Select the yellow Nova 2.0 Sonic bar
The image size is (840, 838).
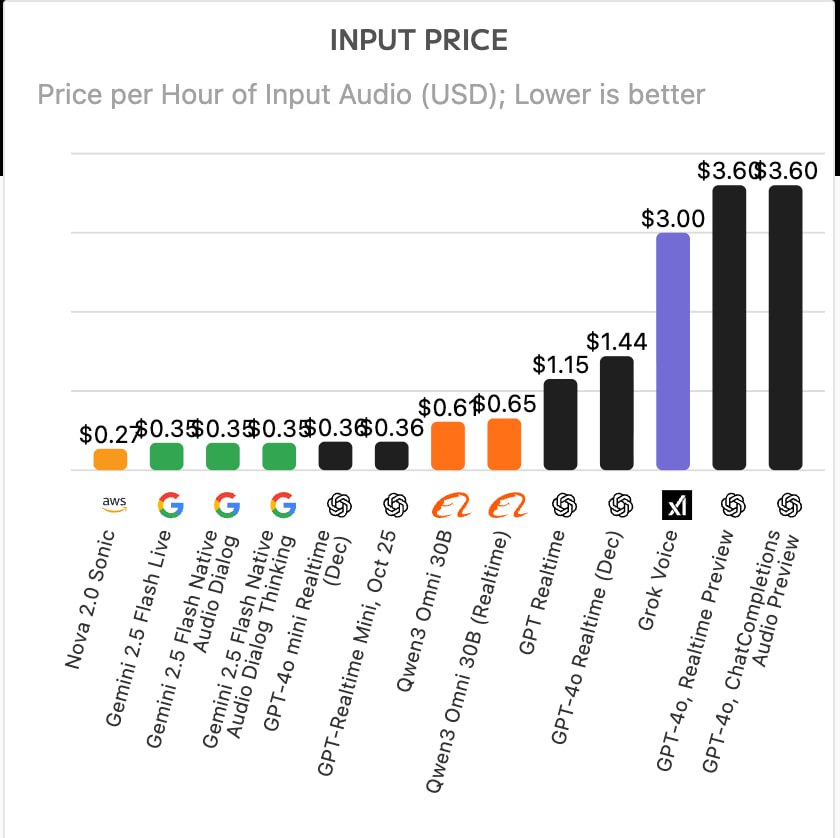click(x=110, y=459)
